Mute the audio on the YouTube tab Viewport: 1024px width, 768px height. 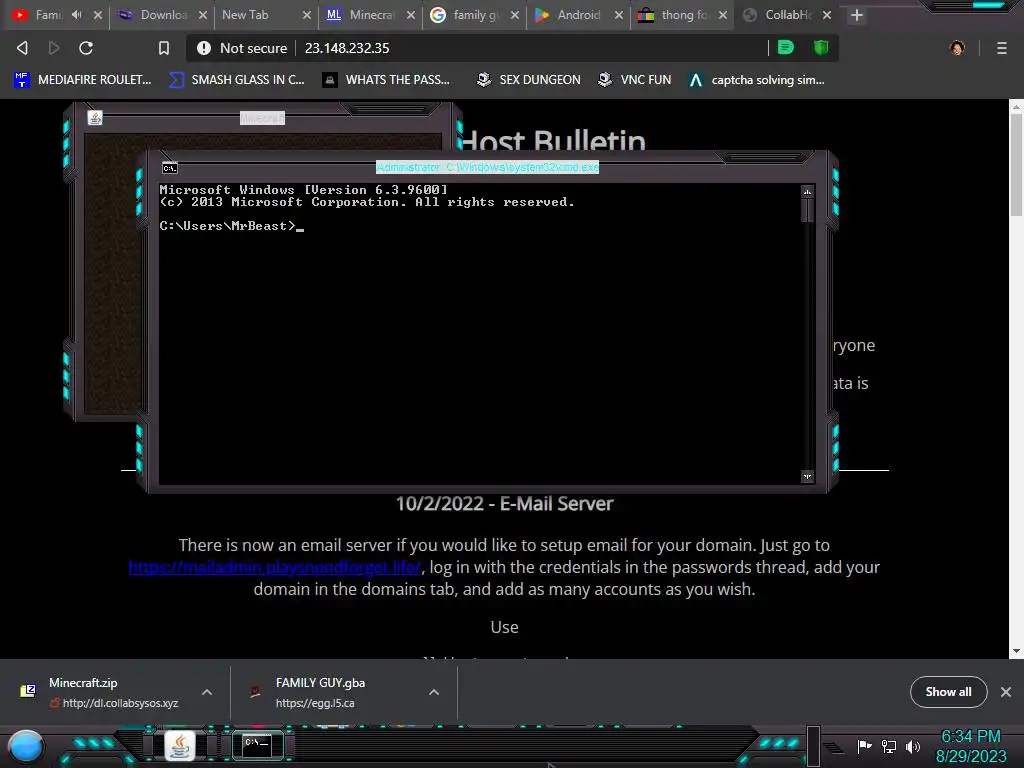[77, 14]
